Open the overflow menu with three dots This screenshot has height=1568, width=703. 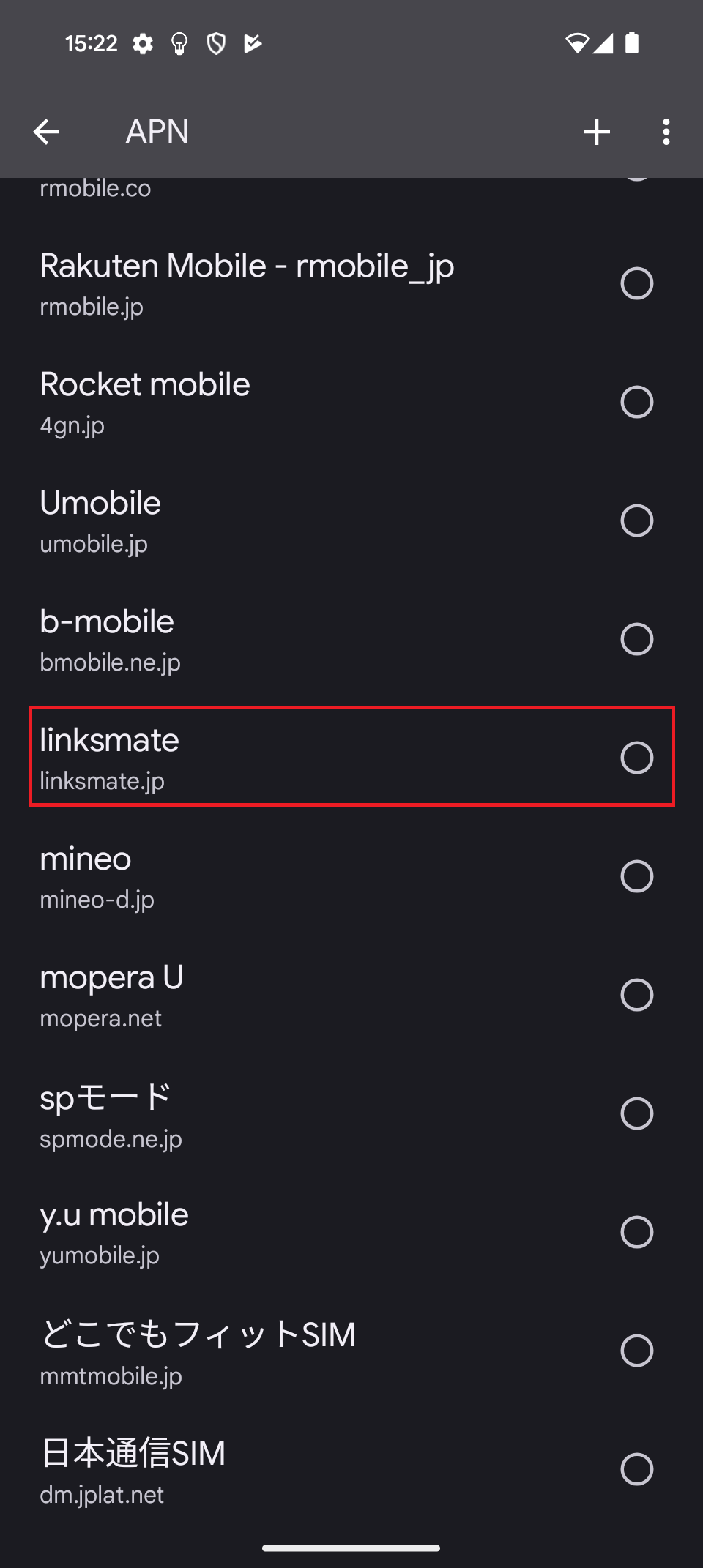666,132
